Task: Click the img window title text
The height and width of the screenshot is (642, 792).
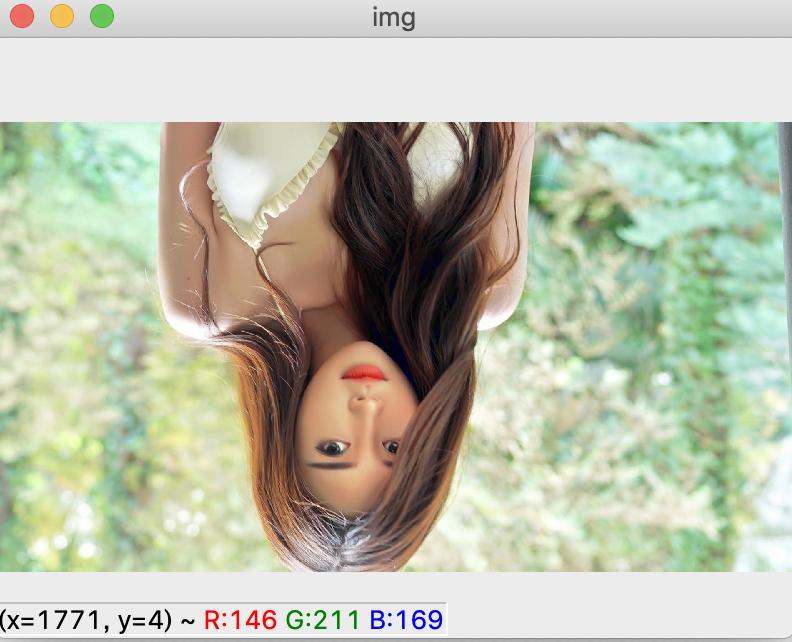Action: pyautogui.click(x=394, y=18)
